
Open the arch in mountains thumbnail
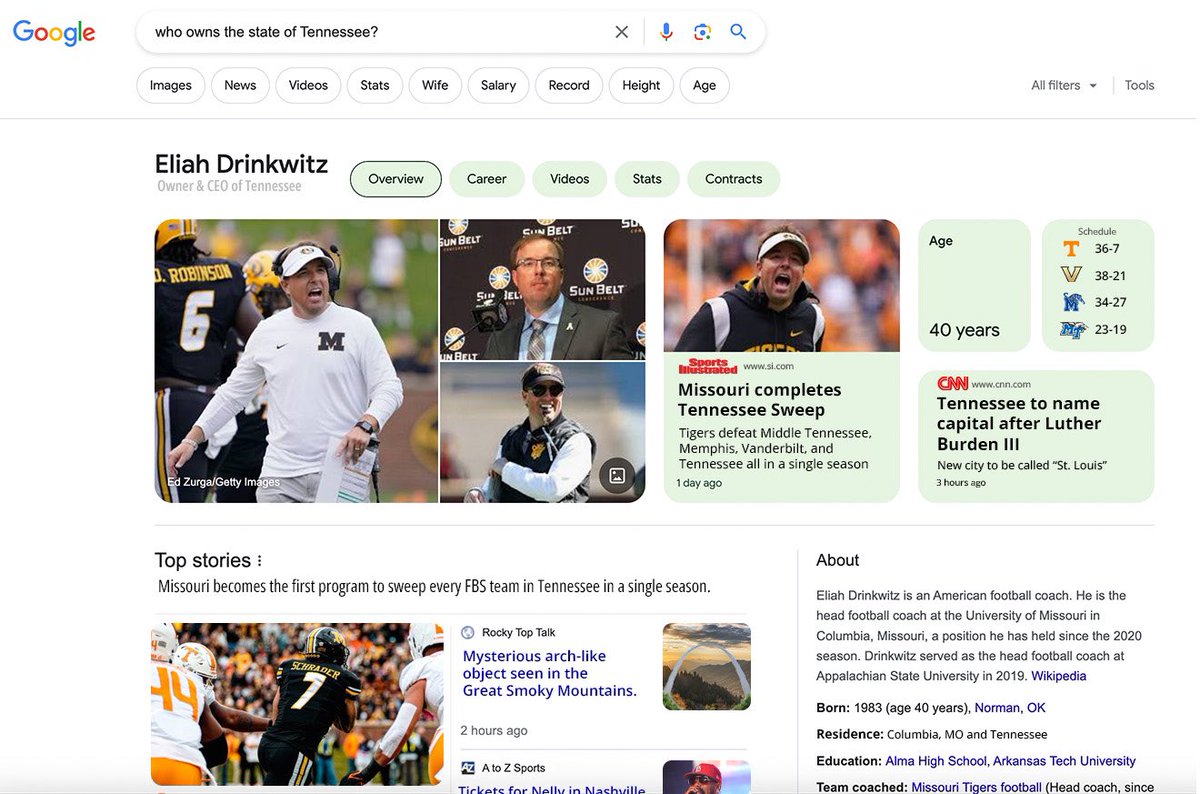(x=707, y=666)
